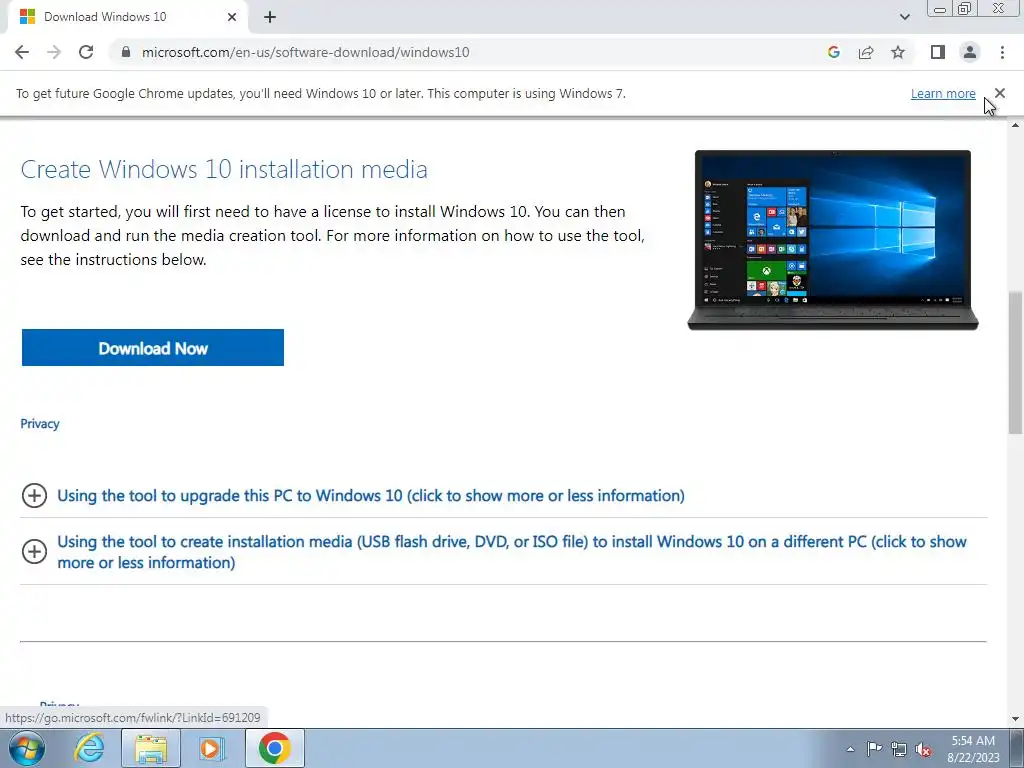Click the scrollbar up arrow
Screen dimensions: 1024x768
coord(1015,125)
